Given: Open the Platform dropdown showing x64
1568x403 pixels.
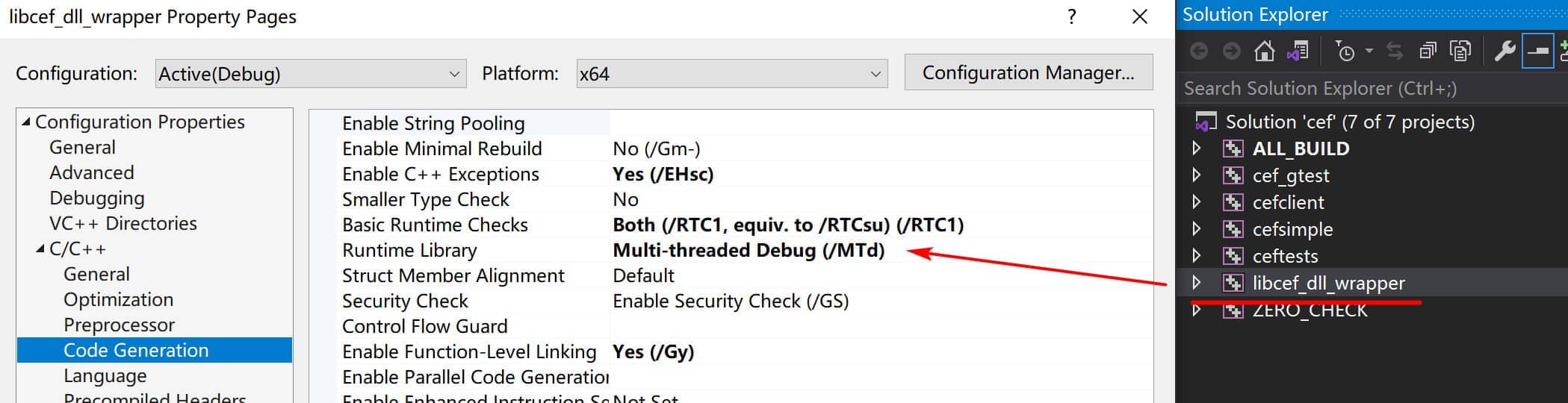Looking at the screenshot, I should 732,74.
